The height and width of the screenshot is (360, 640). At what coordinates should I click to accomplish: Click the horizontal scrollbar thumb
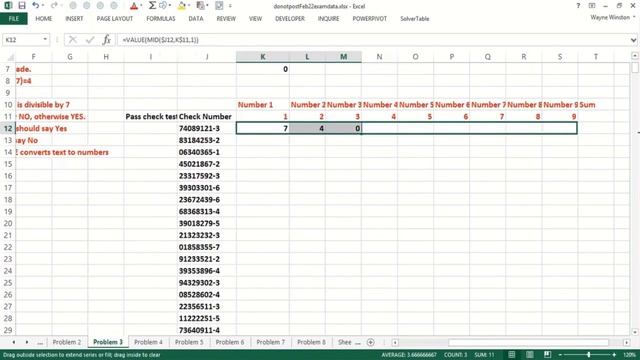(x=529, y=342)
